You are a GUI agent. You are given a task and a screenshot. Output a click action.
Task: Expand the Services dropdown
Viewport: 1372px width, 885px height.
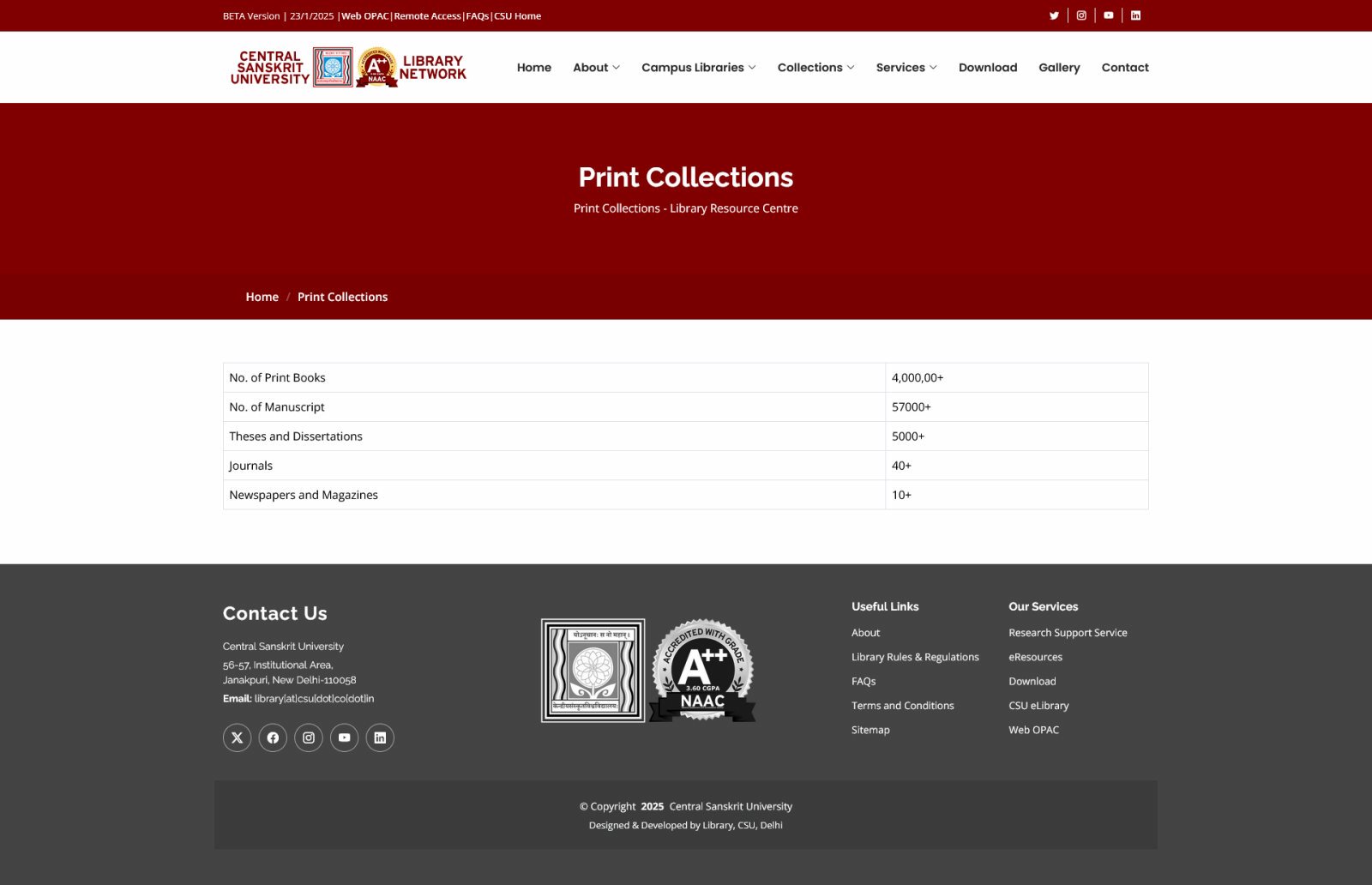[x=906, y=67]
